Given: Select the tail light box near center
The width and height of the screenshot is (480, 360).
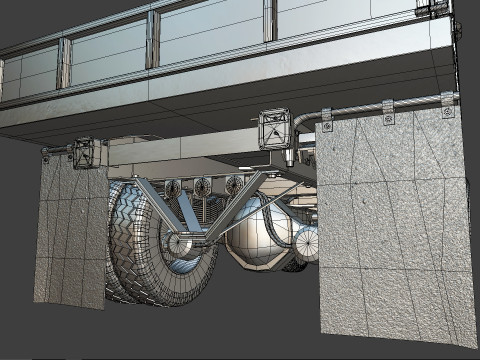Looking at the screenshot, I should pos(275,129).
